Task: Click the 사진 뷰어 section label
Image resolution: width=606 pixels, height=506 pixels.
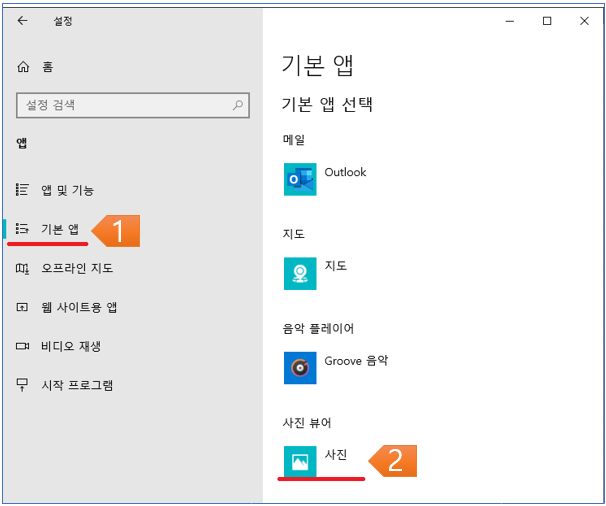Action: [307, 423]
